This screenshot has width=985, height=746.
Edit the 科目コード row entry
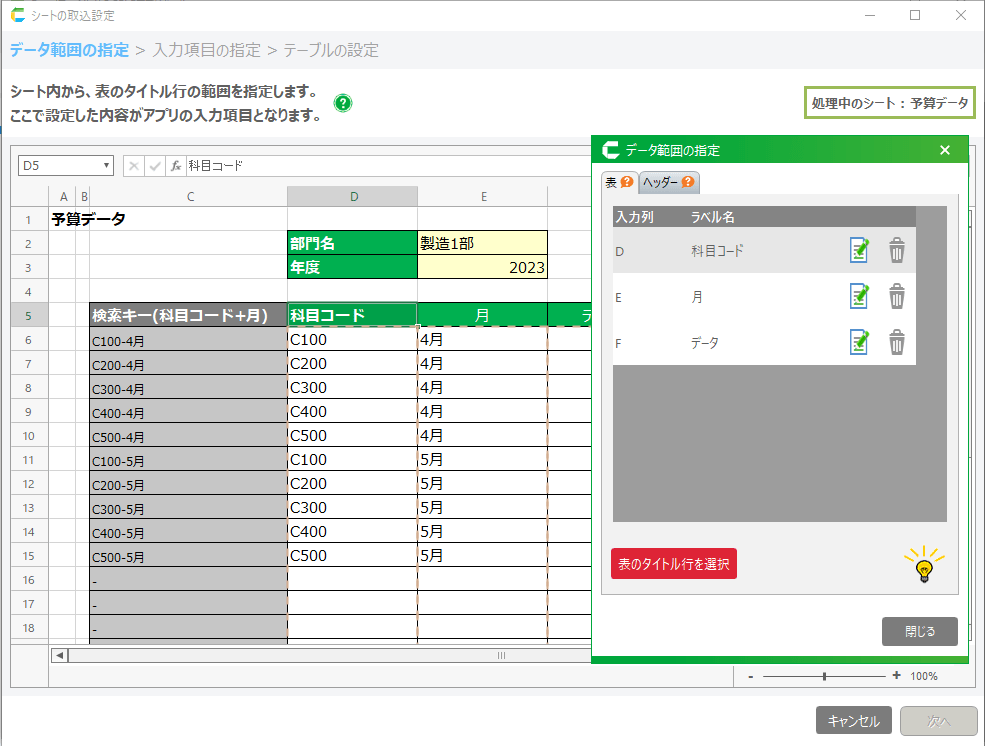click(858, 251)
